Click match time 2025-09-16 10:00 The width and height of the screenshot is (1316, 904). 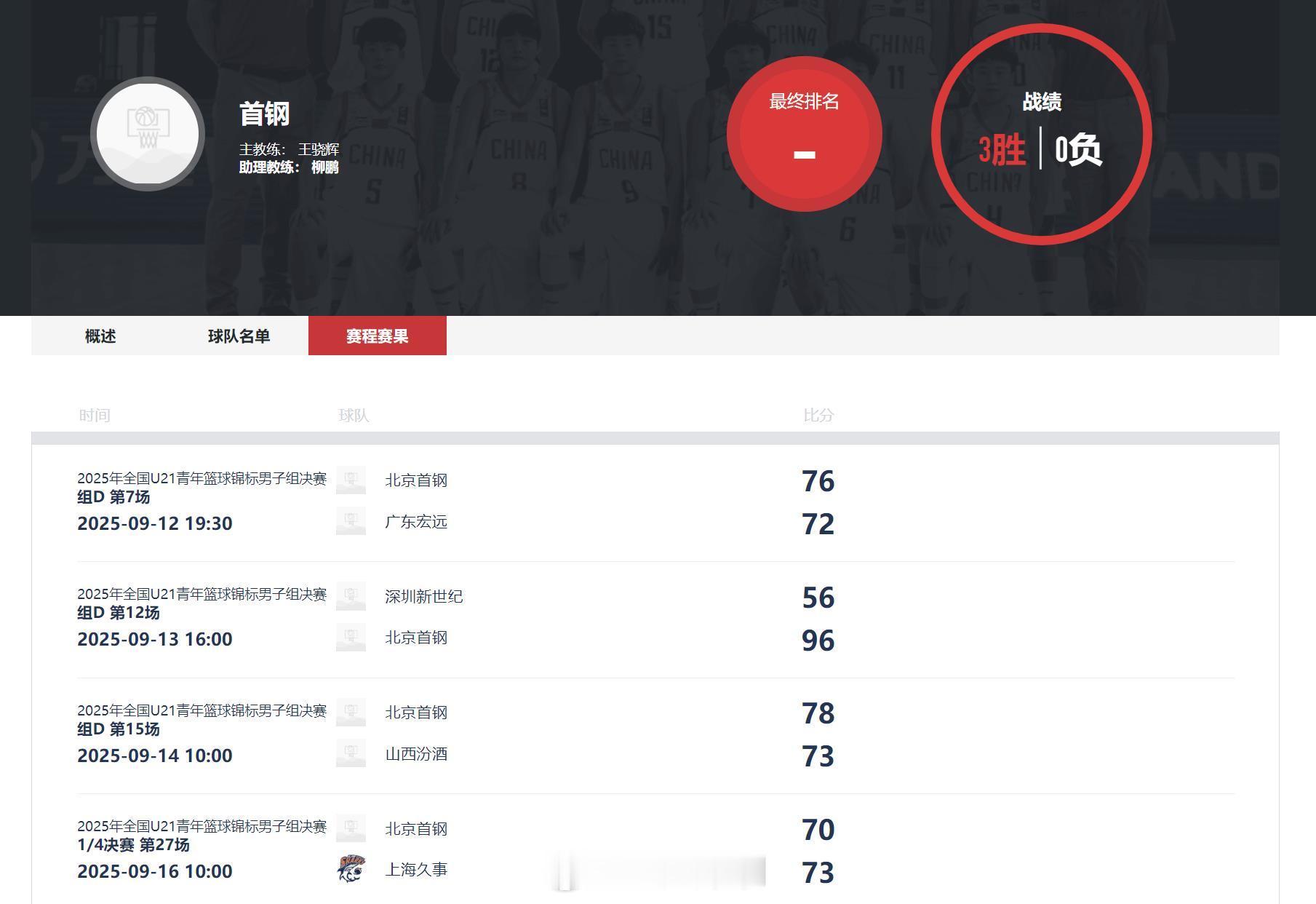point(155,871)
